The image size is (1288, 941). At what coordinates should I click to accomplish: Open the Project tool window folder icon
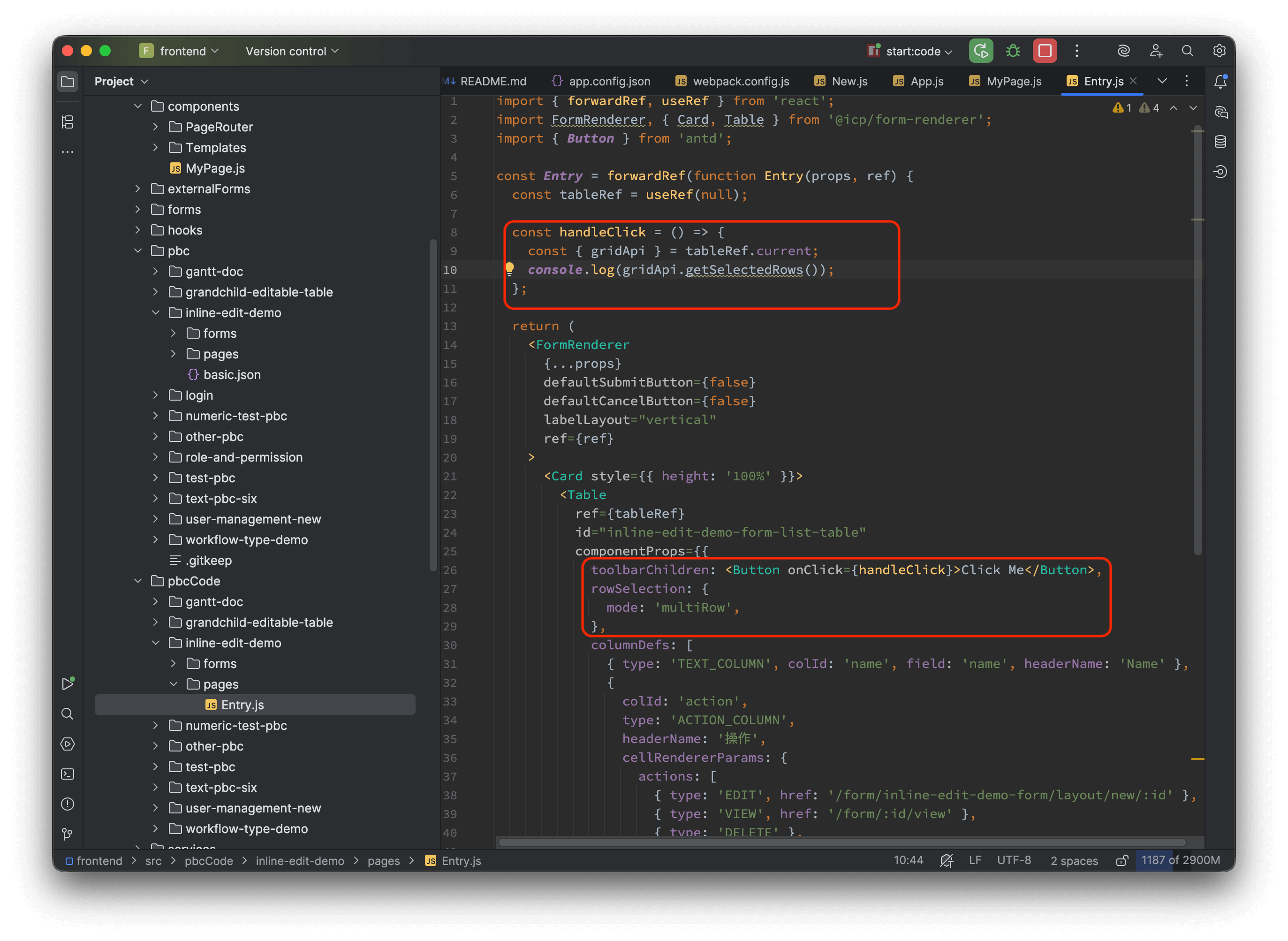click(67, 82)
